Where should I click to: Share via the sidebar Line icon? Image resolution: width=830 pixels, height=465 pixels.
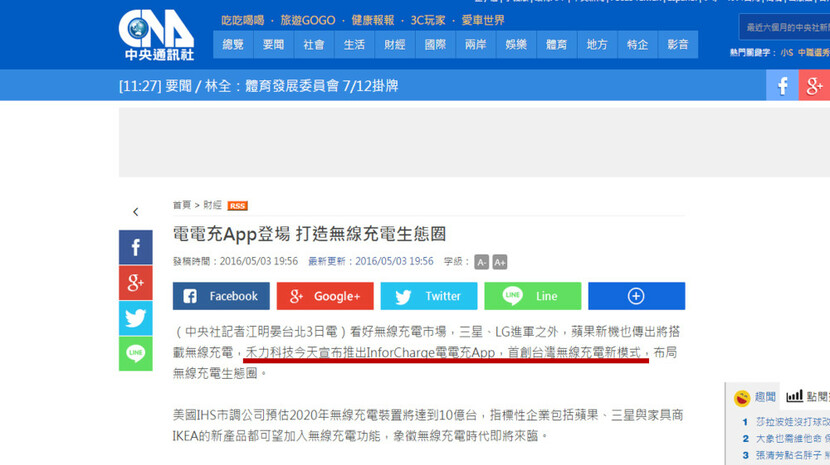(136, 353)
